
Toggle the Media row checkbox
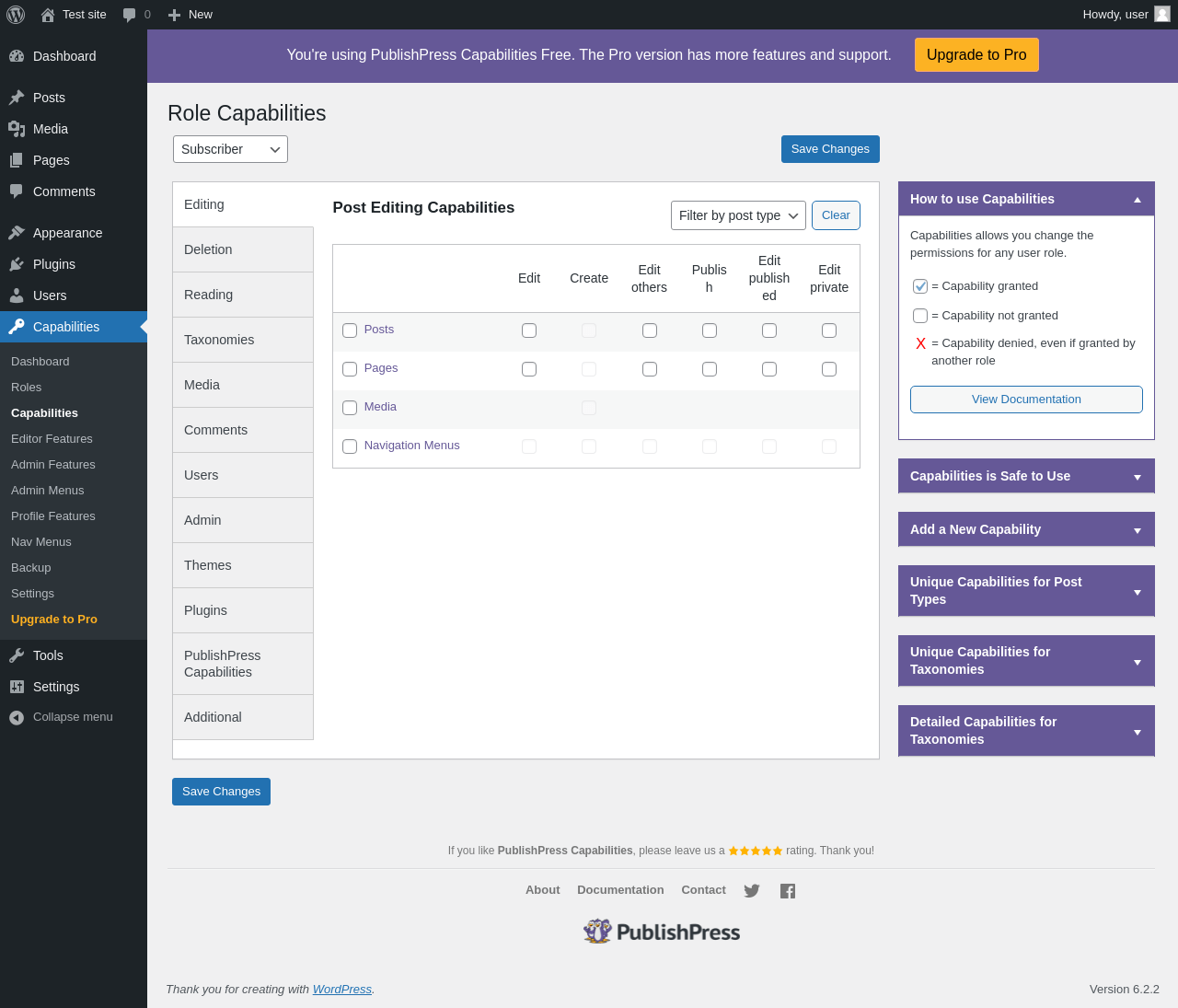(350, 408)
